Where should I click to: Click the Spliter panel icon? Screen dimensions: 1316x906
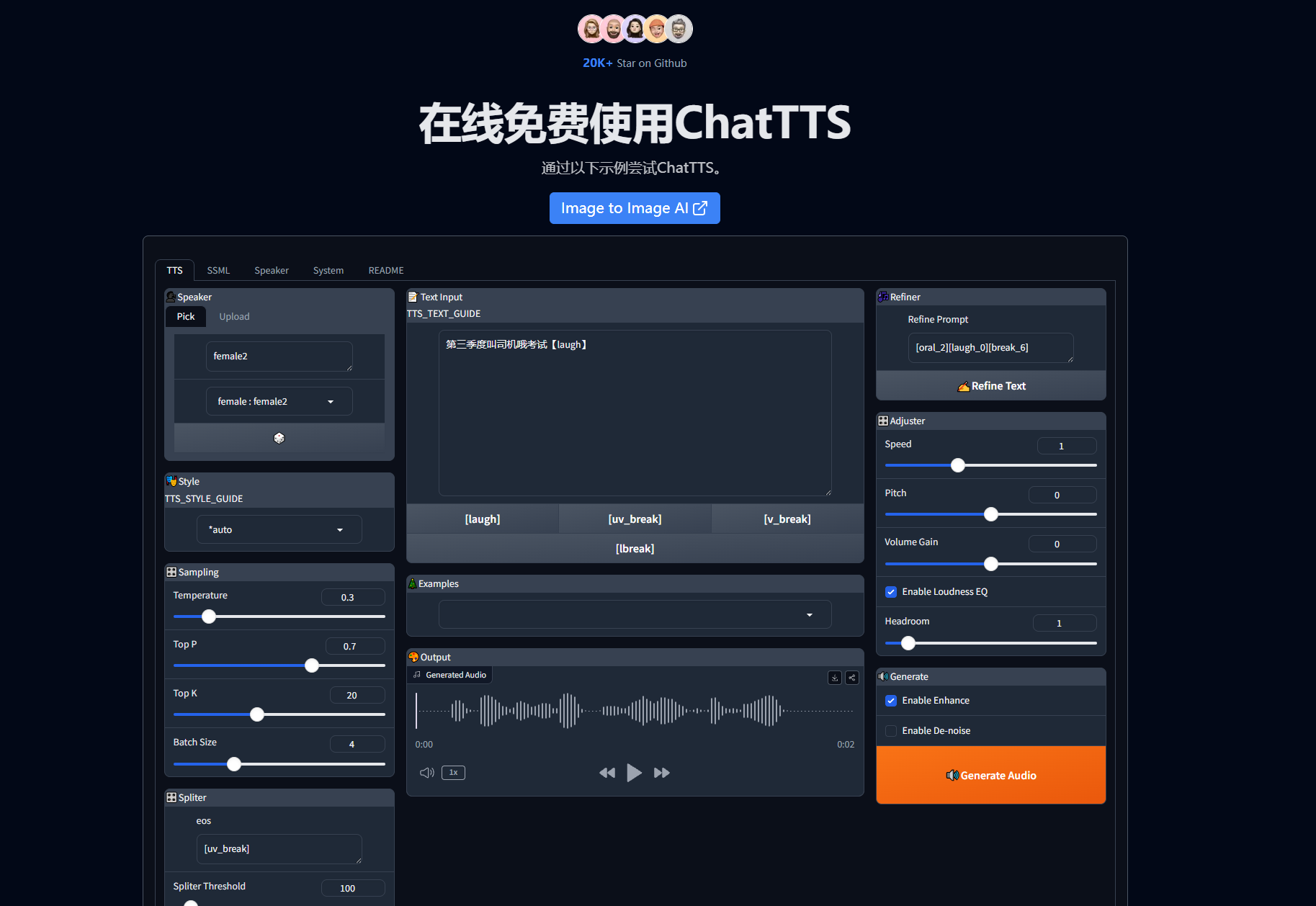coord(171,797)
